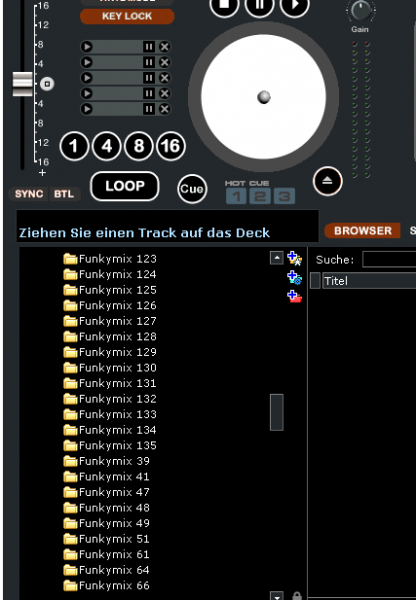Set loop length to 8 beats
The width and height of the screenshot is (416, 600).
pos(139,146)
